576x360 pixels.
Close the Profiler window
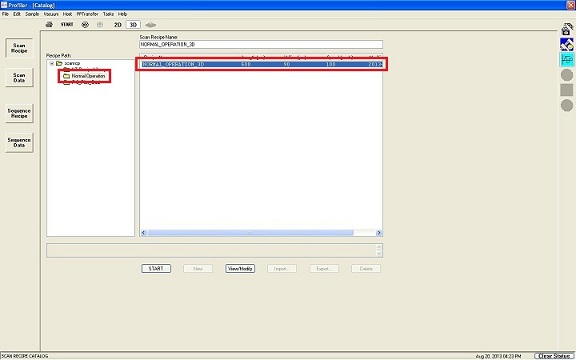(570, 5)
